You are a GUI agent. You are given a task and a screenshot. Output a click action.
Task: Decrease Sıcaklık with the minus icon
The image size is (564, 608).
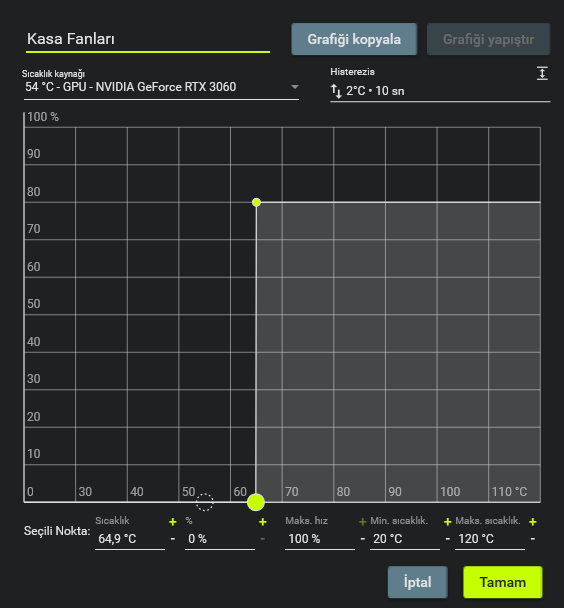tap(173, 539)
